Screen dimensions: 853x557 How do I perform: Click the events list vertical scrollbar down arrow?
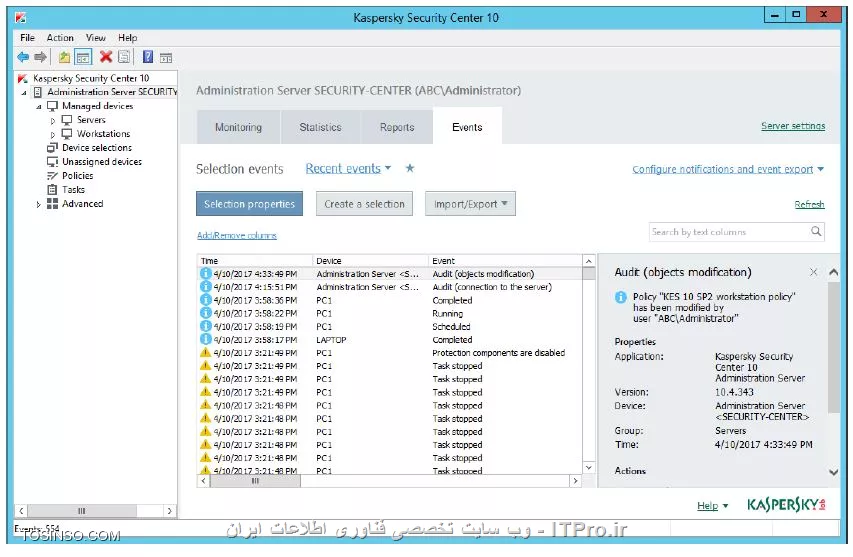click(x=589, y=467)
